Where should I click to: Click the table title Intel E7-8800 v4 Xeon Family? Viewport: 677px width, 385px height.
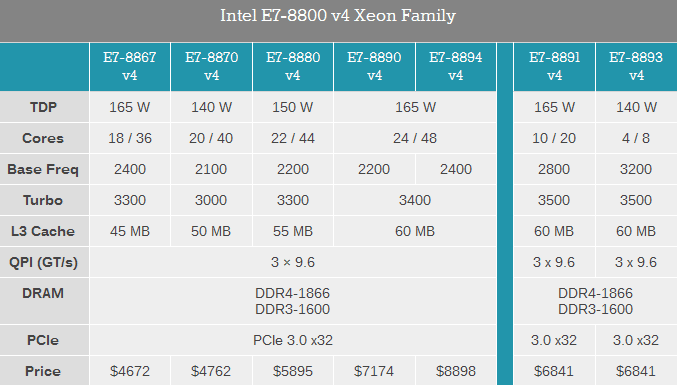(338, 16)
